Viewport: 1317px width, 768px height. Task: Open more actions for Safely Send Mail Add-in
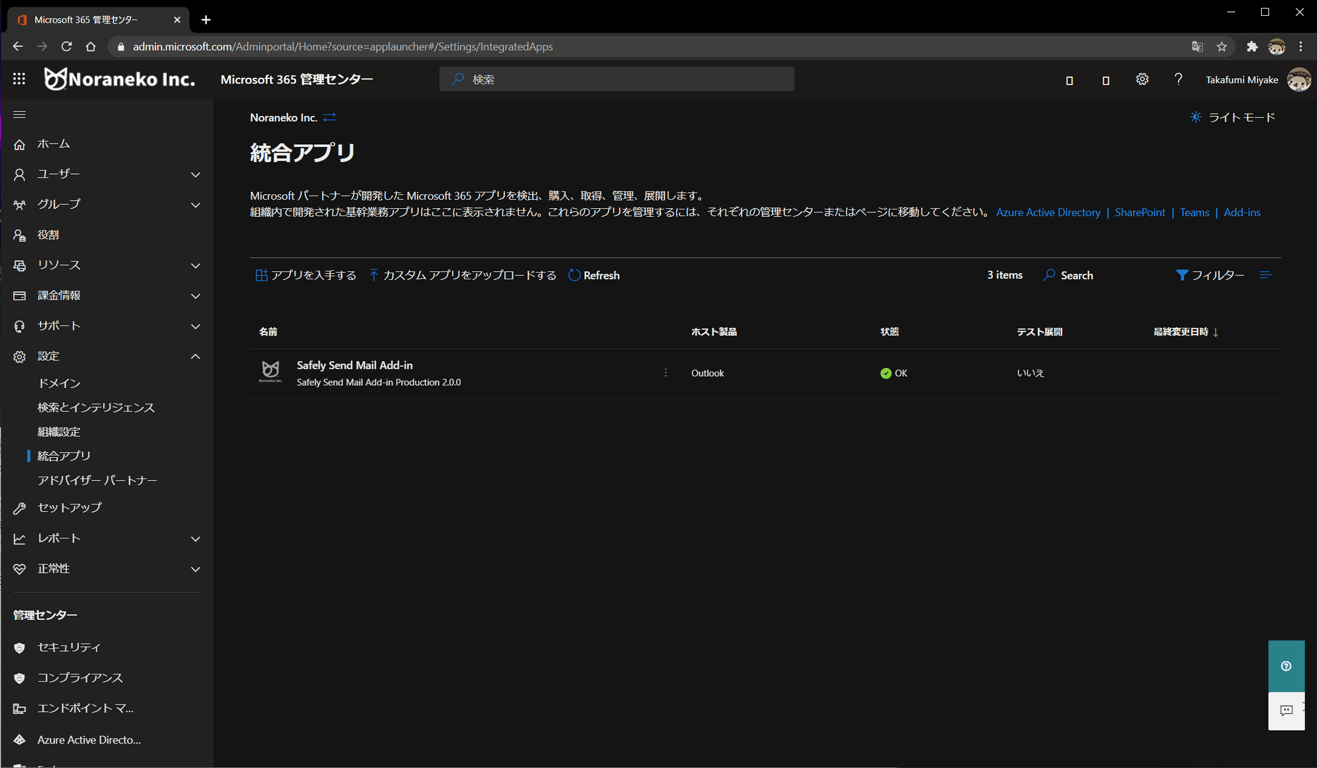(x=666, y=373)
